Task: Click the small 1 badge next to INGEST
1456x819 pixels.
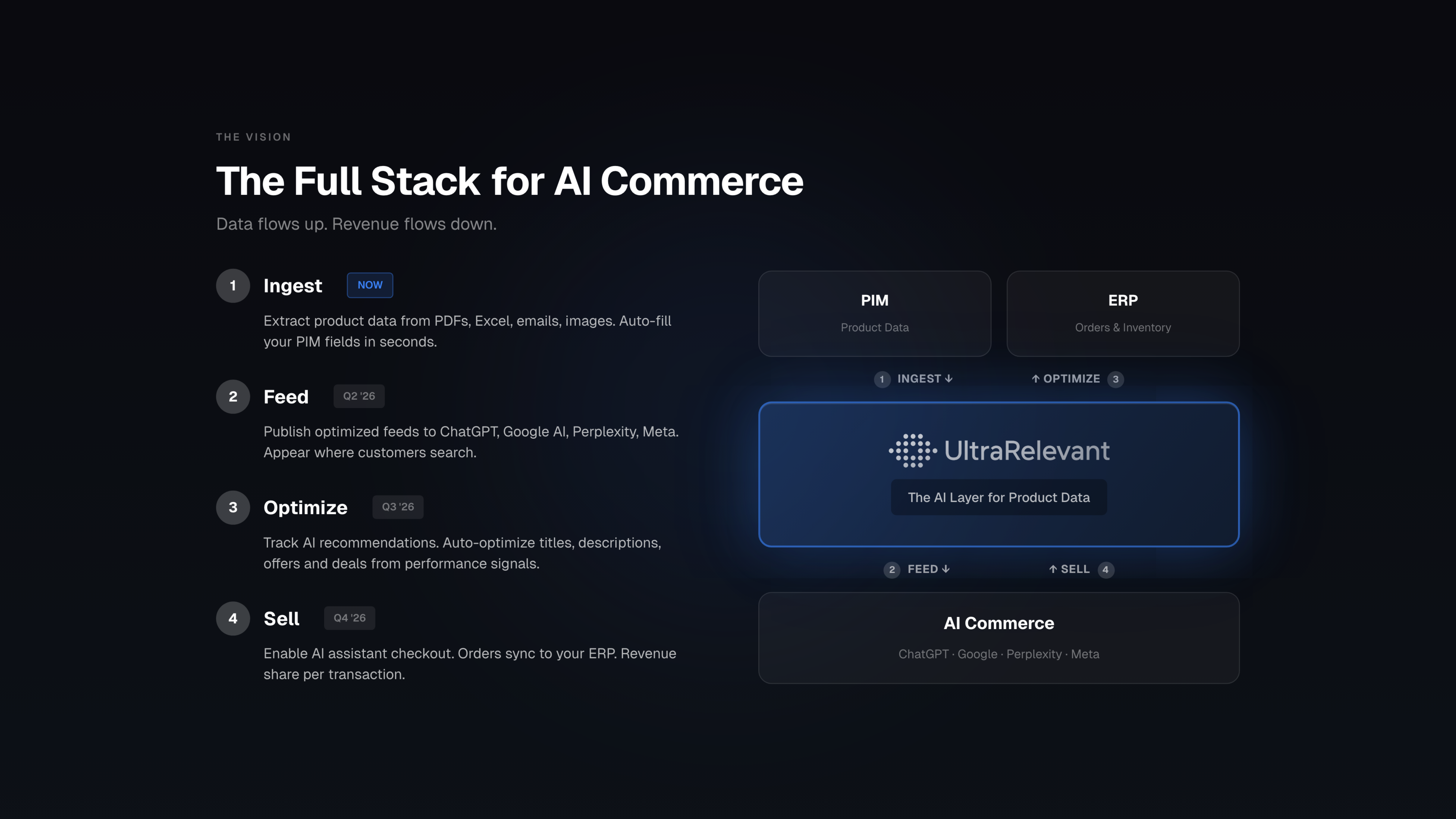Action: point(882,379)
